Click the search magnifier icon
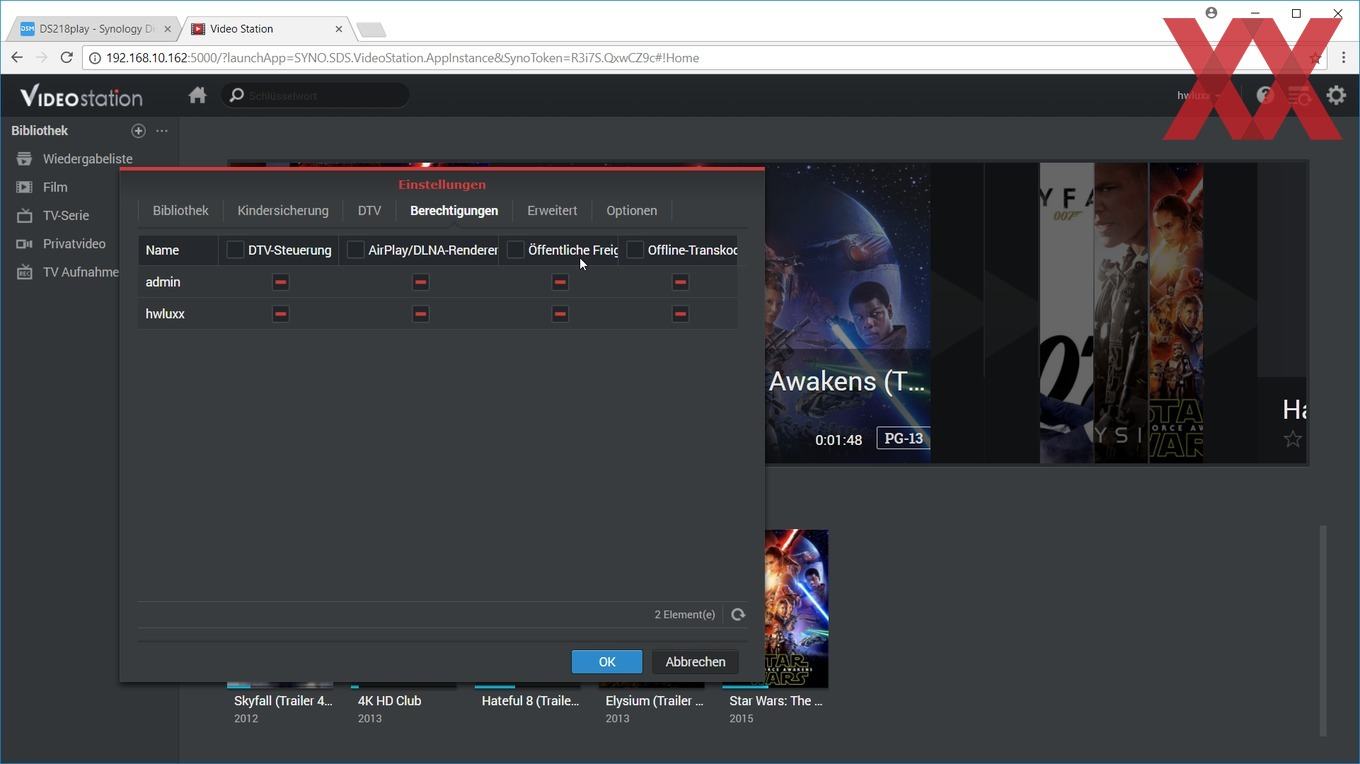 (x=236, y=95)
